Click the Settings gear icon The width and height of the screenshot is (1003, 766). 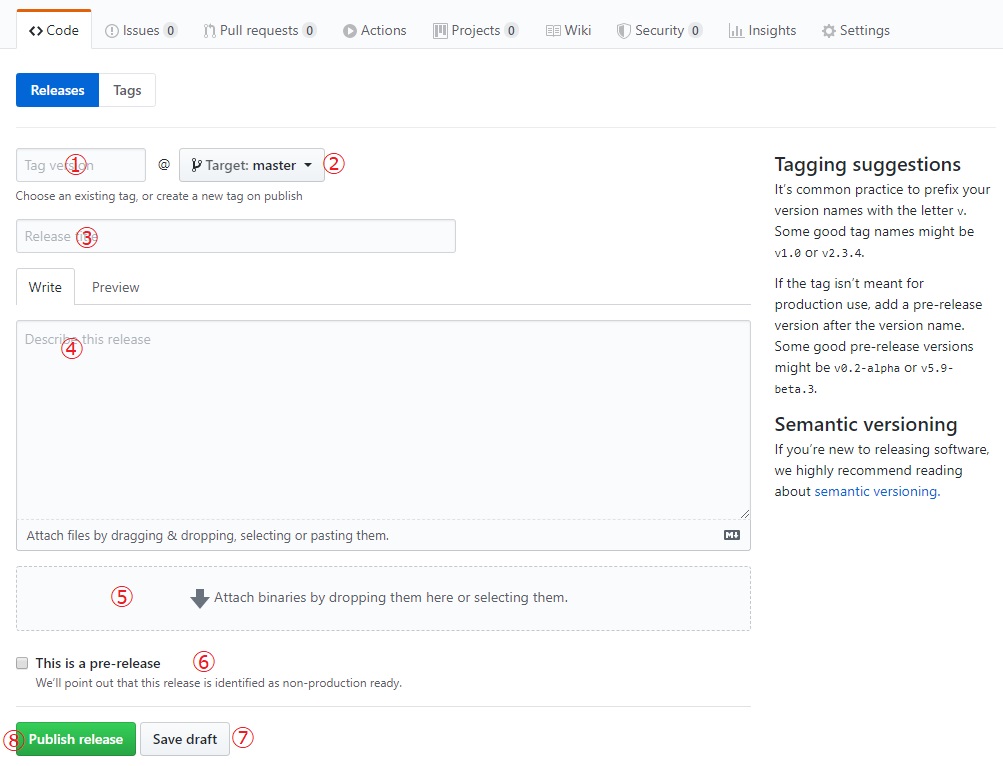[828, 31]
